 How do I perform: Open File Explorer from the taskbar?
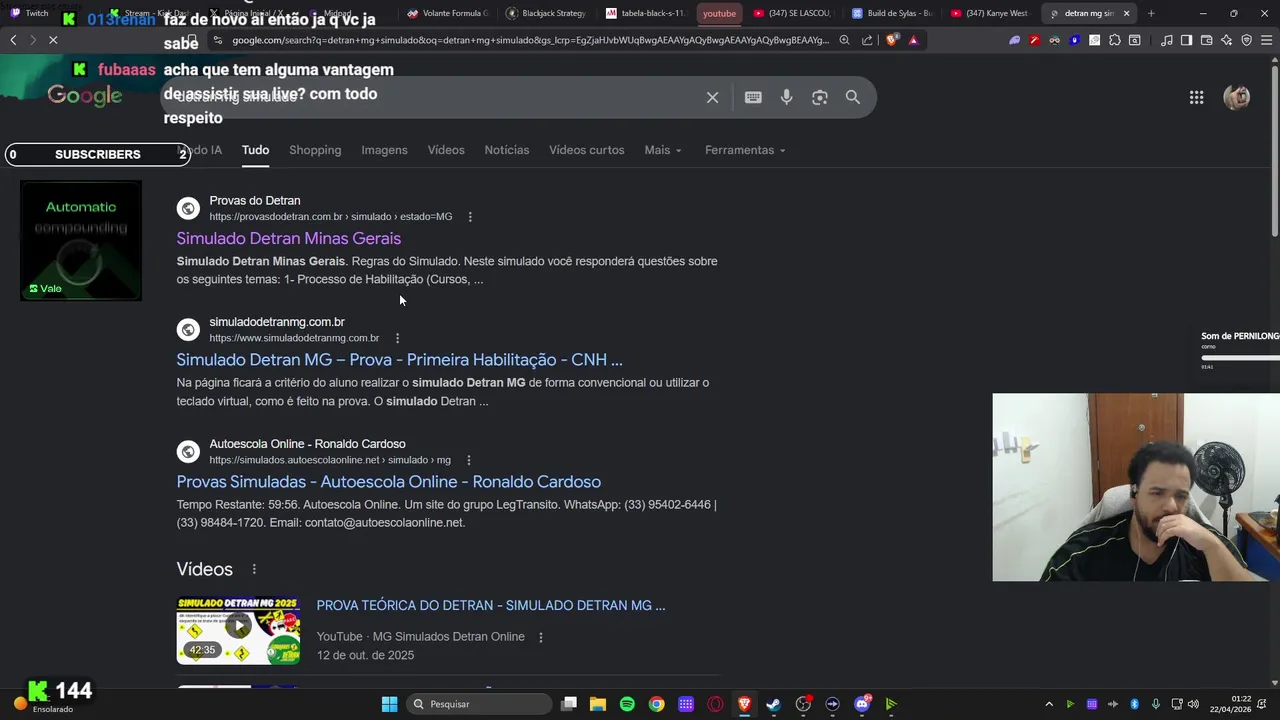point(598,704)
